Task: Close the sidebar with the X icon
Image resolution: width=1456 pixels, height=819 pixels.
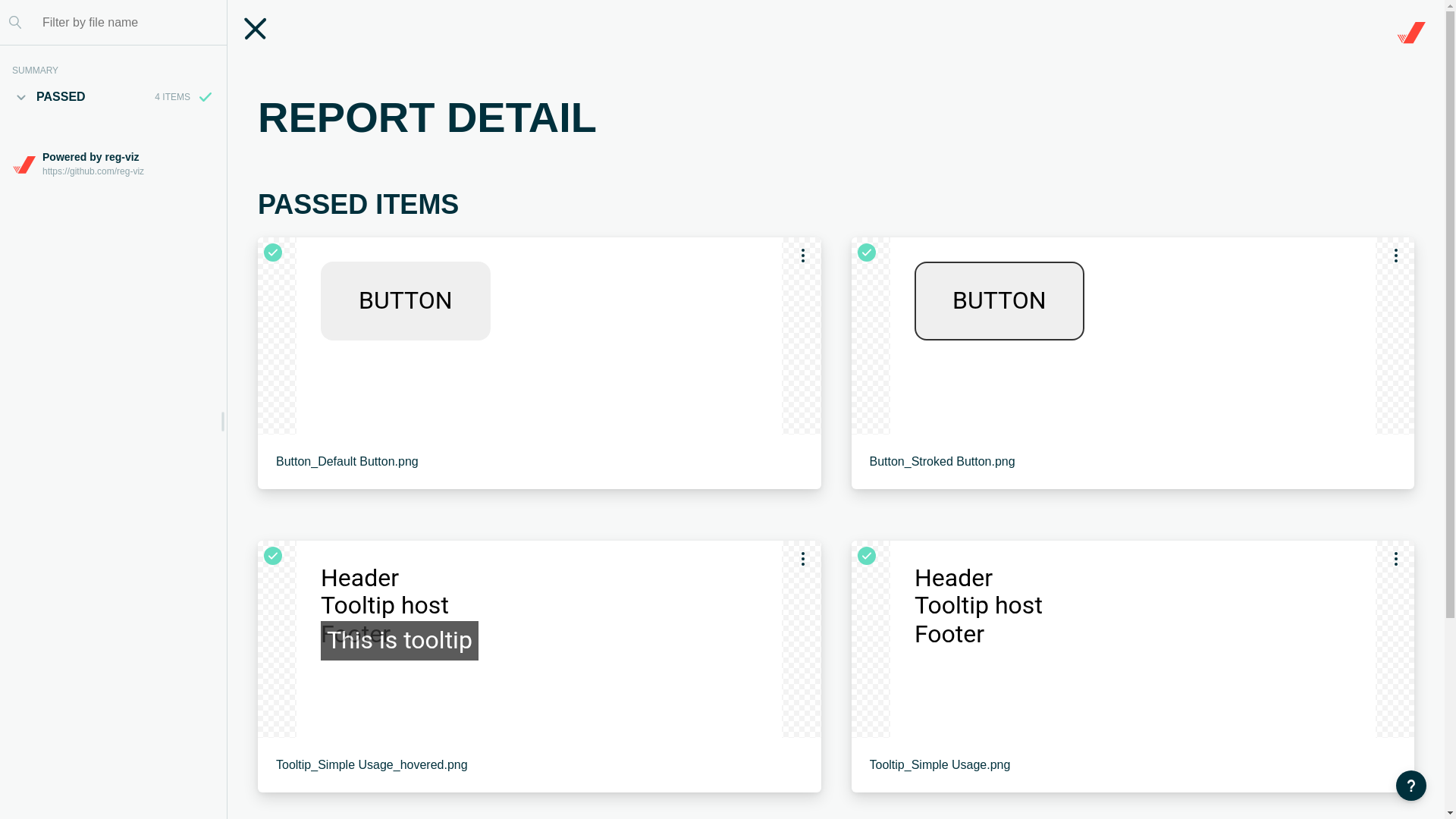Action: tap(255, 29)
